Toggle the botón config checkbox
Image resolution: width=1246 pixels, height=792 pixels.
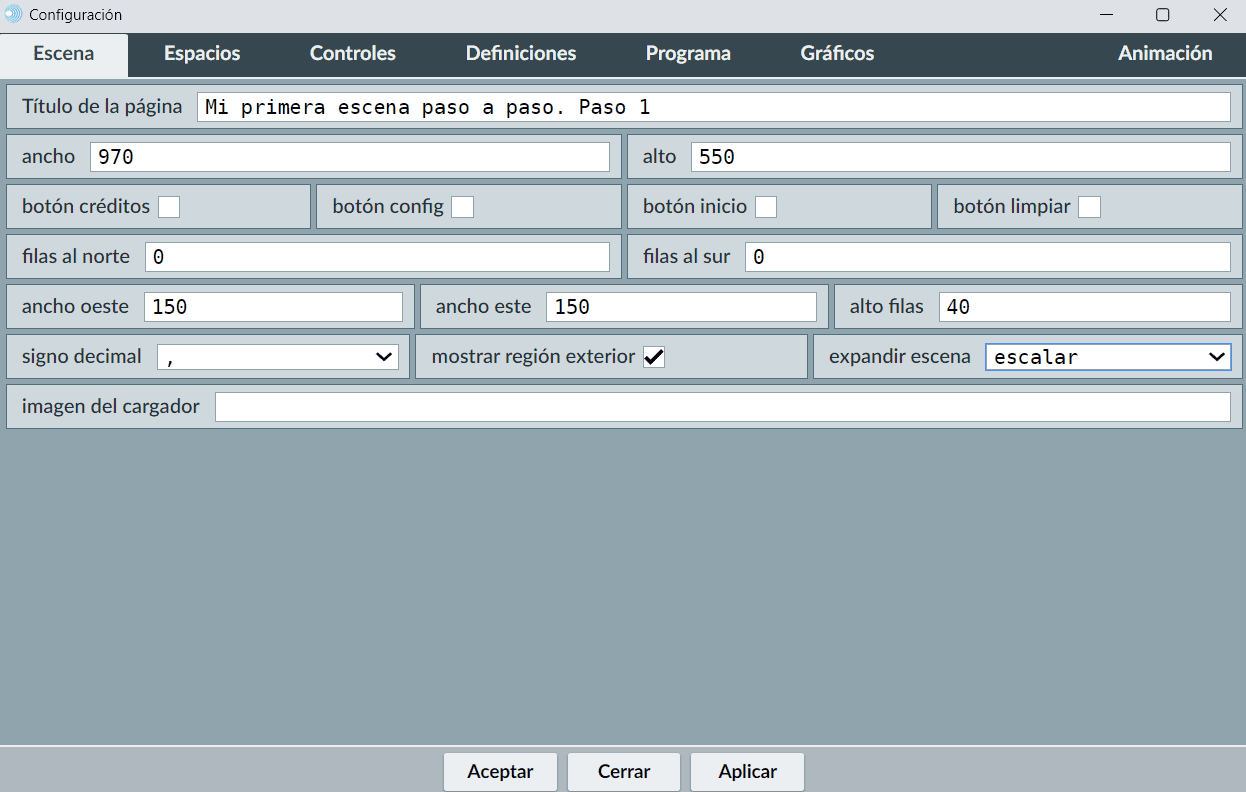[462, 207]
